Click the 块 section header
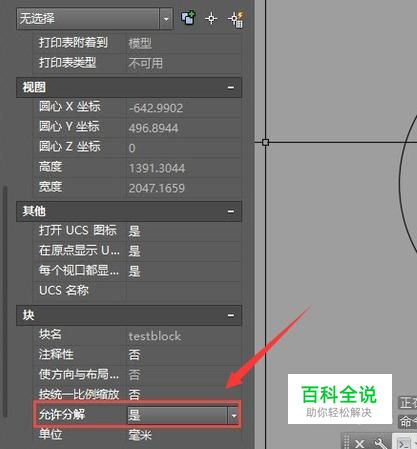 click(x=129, y=315)
